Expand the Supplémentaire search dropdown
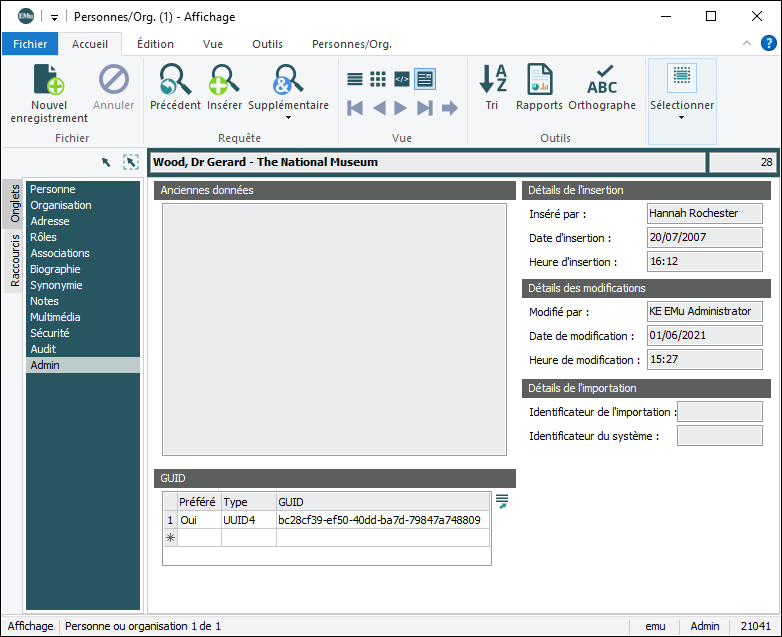 (x=288, y=118)
